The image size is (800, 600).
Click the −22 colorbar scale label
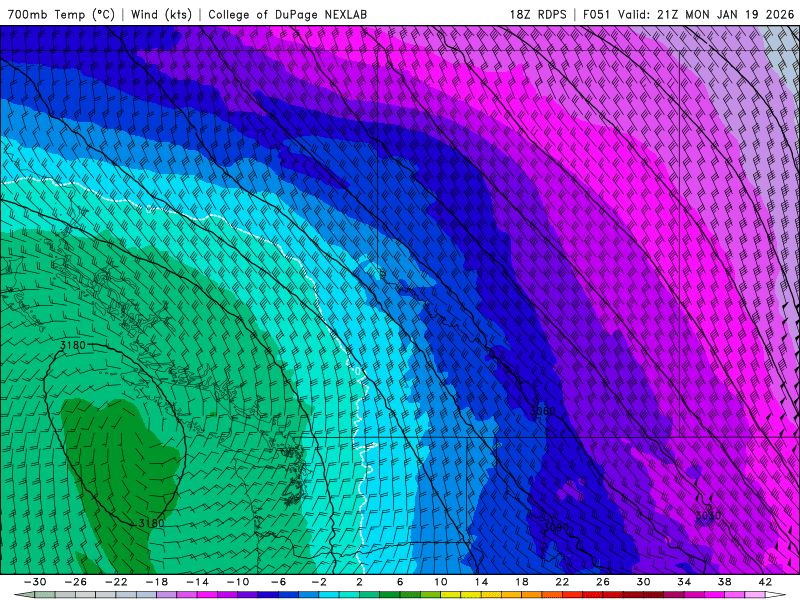[116, 582]
